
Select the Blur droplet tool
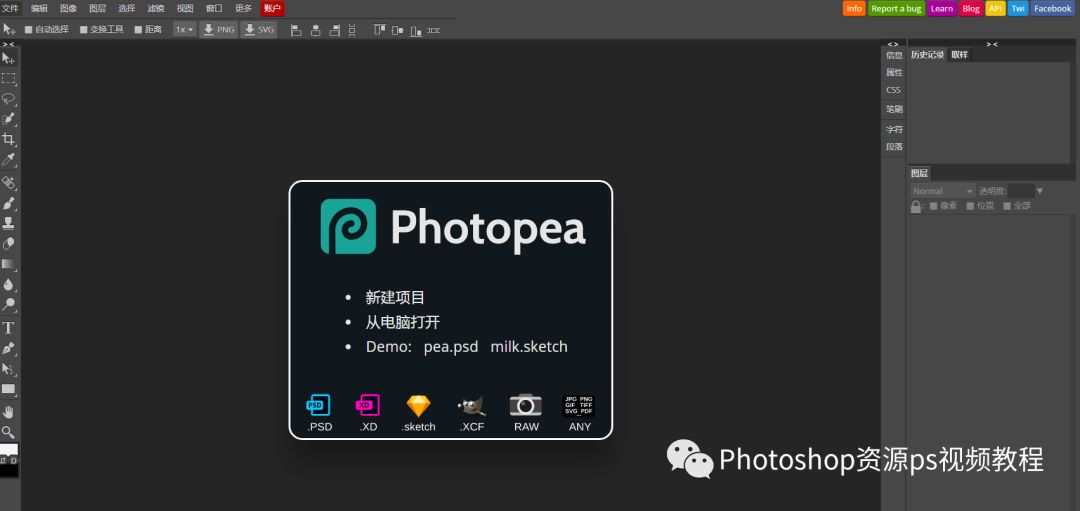pos(9,283)
